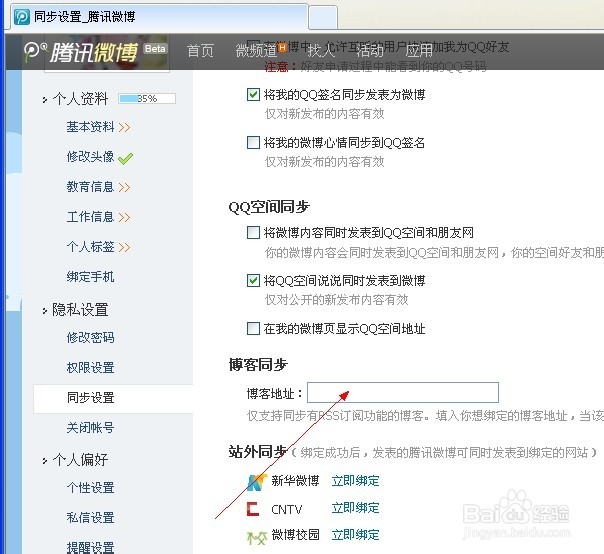
Task: Select the 同步设置_腾讯微博 browser tab
Action: pos(159,17)
